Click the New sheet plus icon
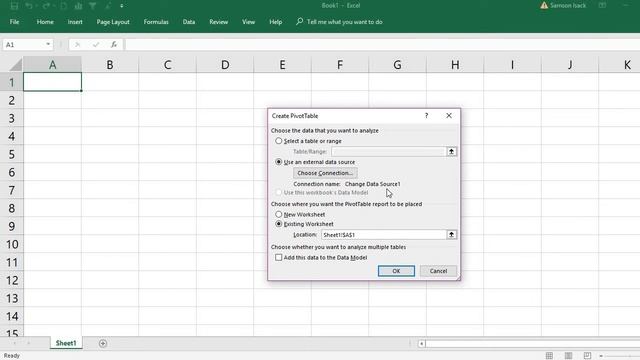Viewport: 640px width, 360px height. (x=103, y=344)
